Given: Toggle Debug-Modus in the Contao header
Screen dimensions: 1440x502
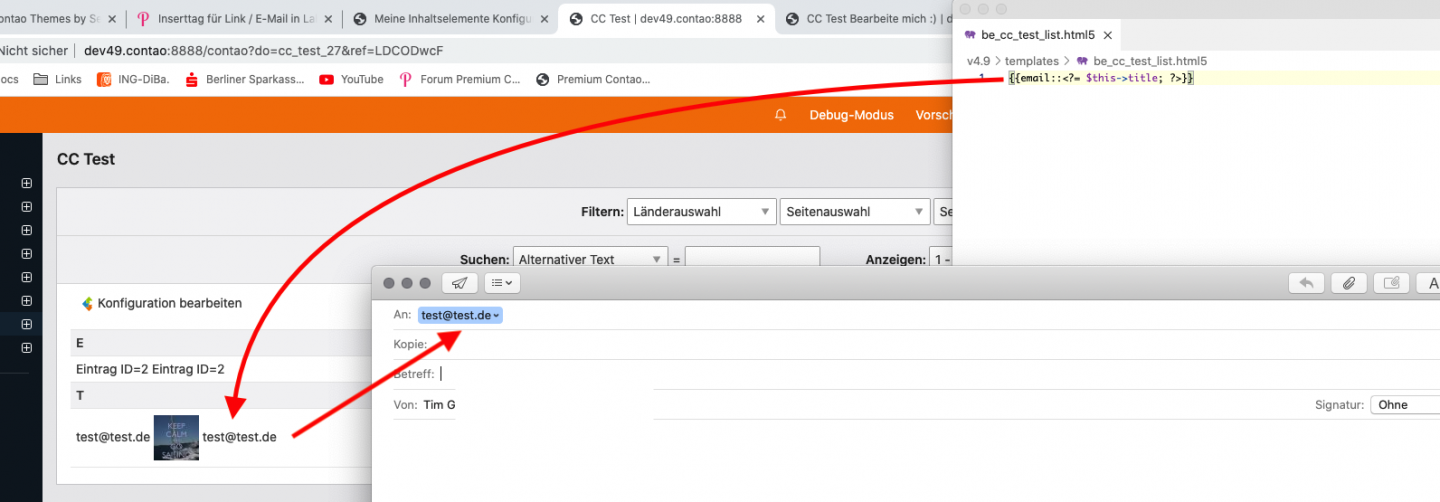Looking at the screenshot, I should coord(851,115).
